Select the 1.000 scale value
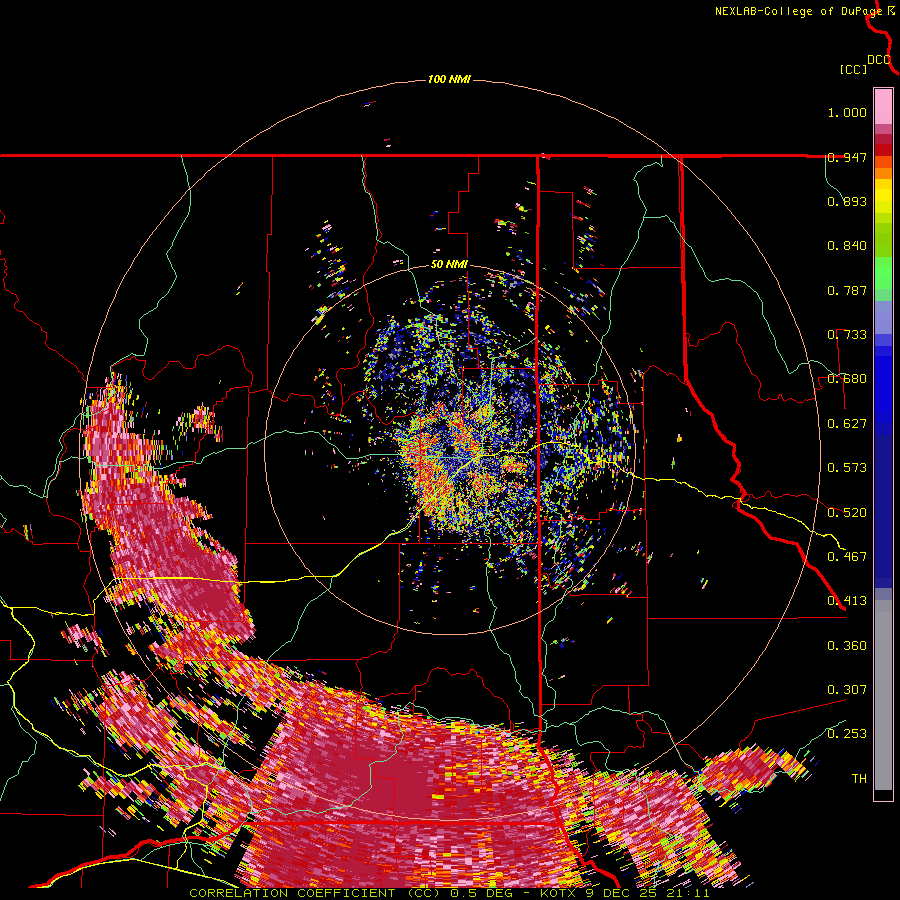 [x=847, y=112]
